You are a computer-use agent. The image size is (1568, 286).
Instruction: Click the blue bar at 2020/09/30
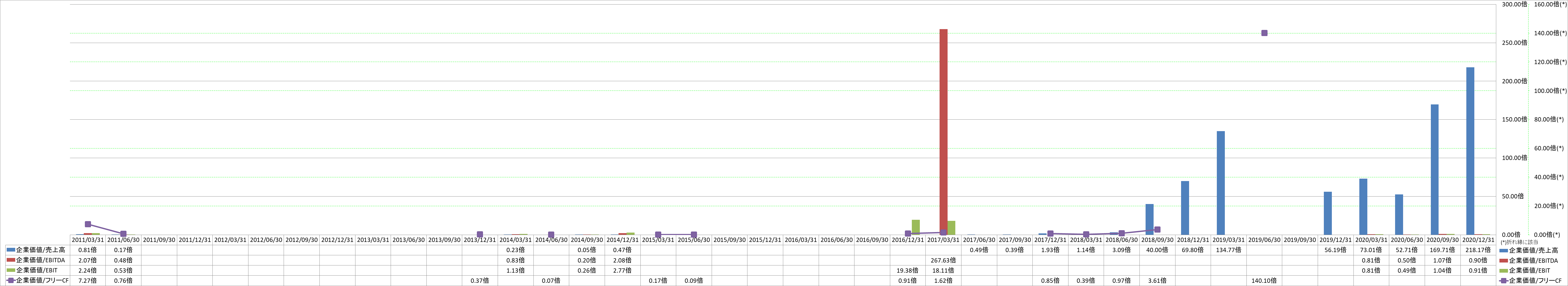[x=1435, y=170]
